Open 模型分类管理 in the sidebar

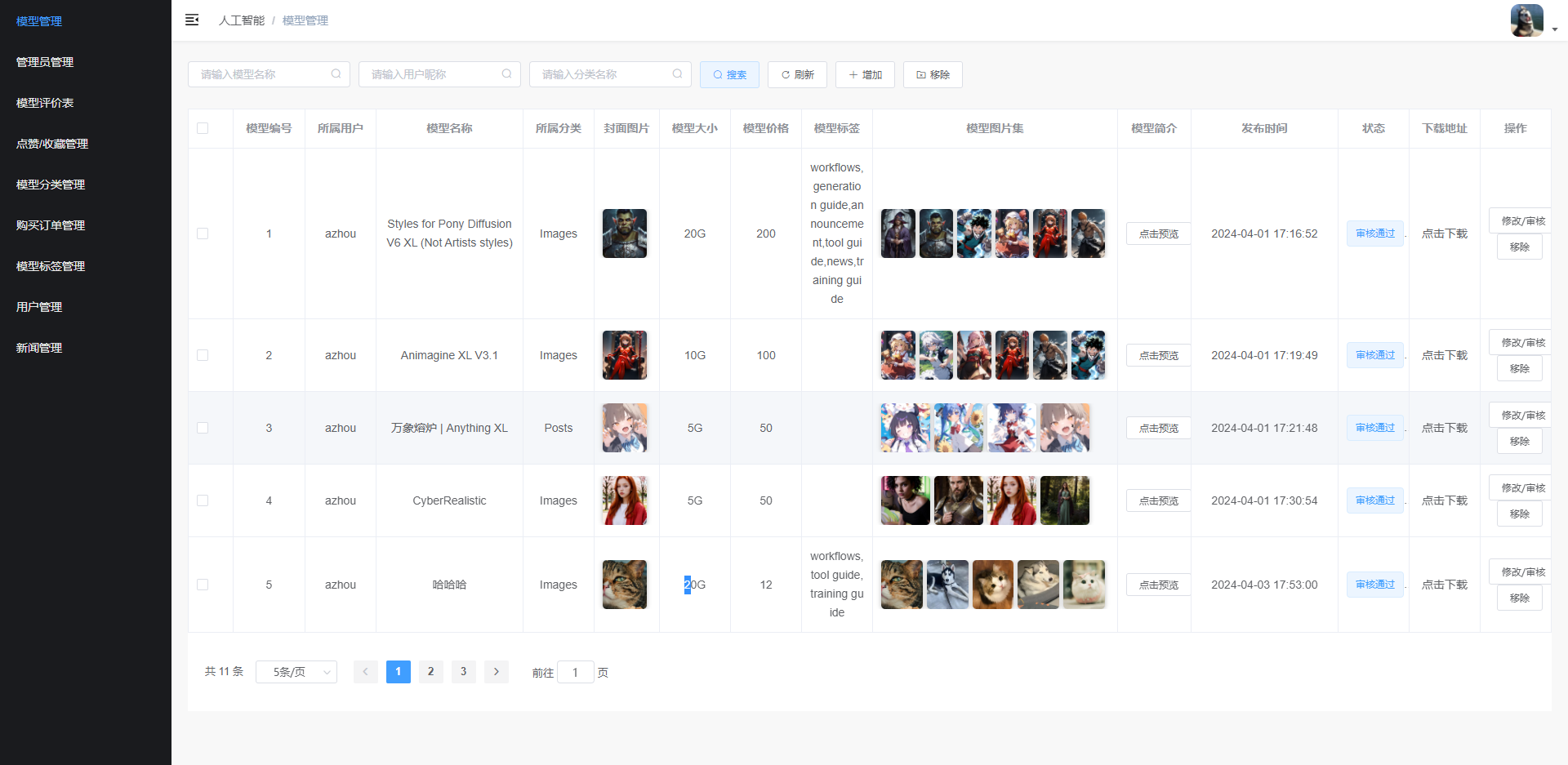(51, 185)
